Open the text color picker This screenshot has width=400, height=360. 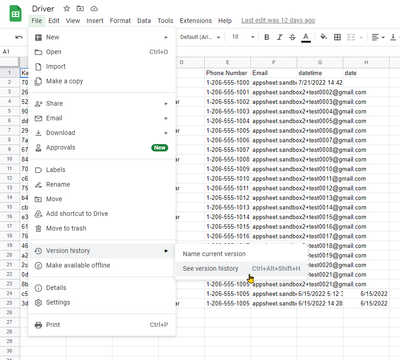click(306, 37)
